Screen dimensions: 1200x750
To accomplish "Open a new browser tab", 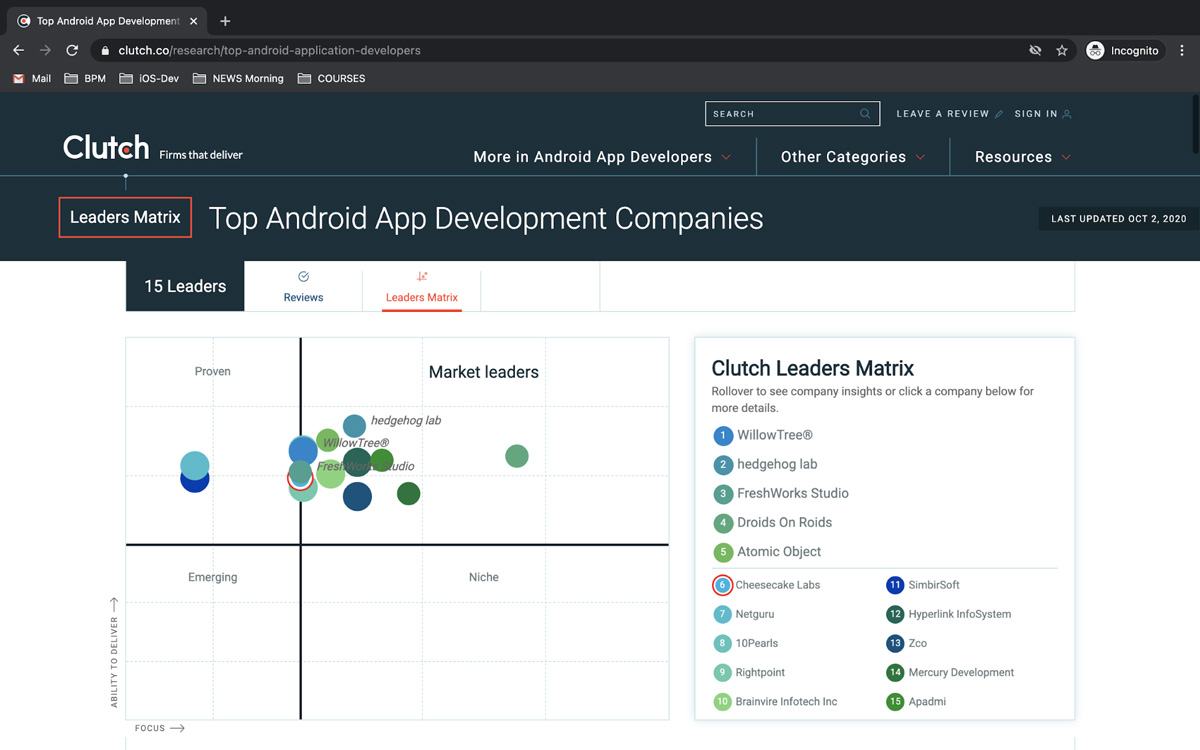I will 225,21.
